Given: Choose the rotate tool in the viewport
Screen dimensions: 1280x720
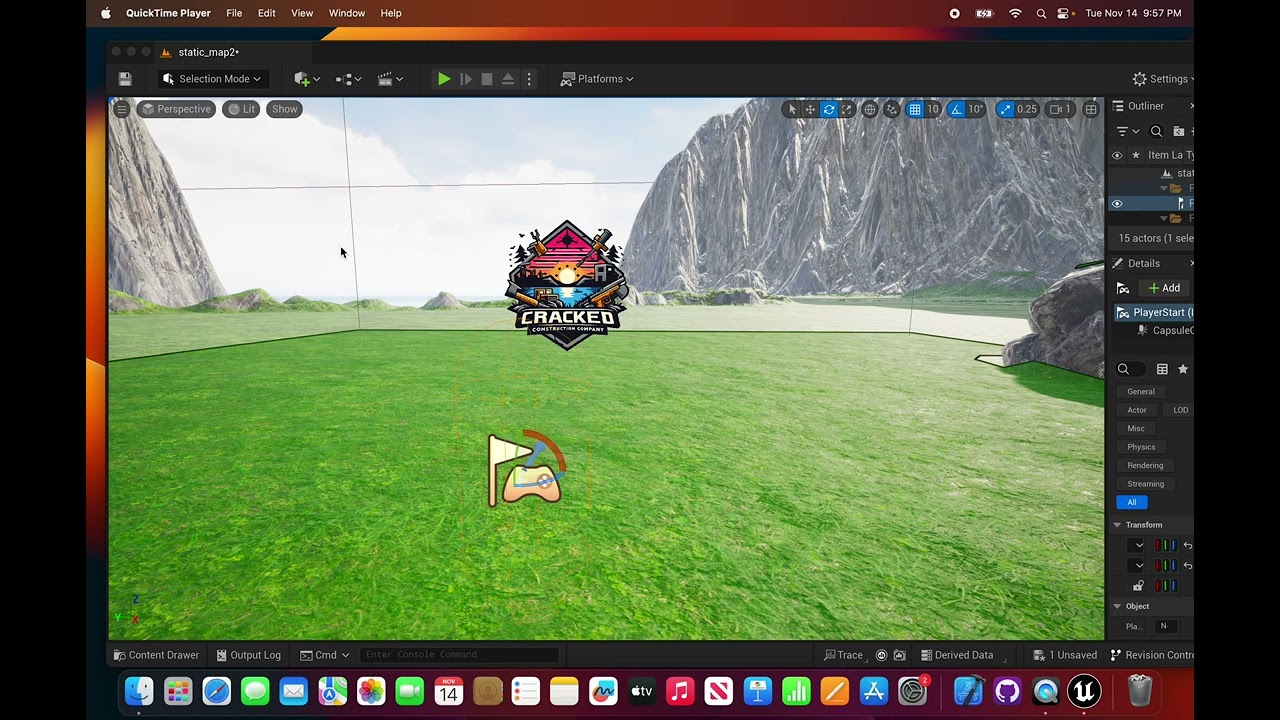Looking at the screenshot, I should [829, 109].
